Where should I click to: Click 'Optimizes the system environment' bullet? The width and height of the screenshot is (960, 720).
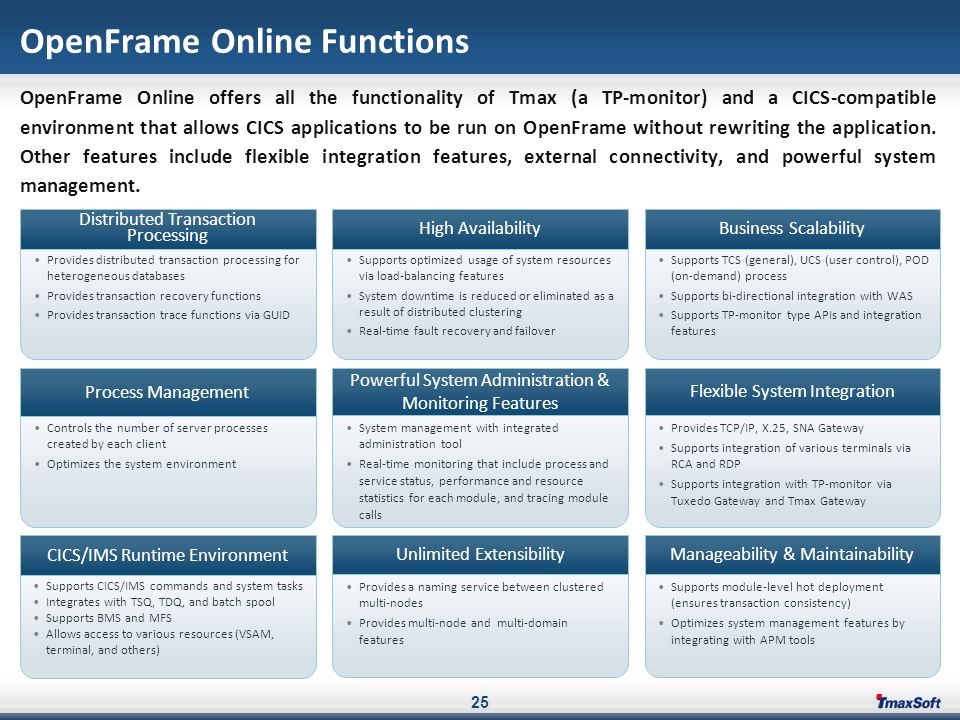pos(141,463)
